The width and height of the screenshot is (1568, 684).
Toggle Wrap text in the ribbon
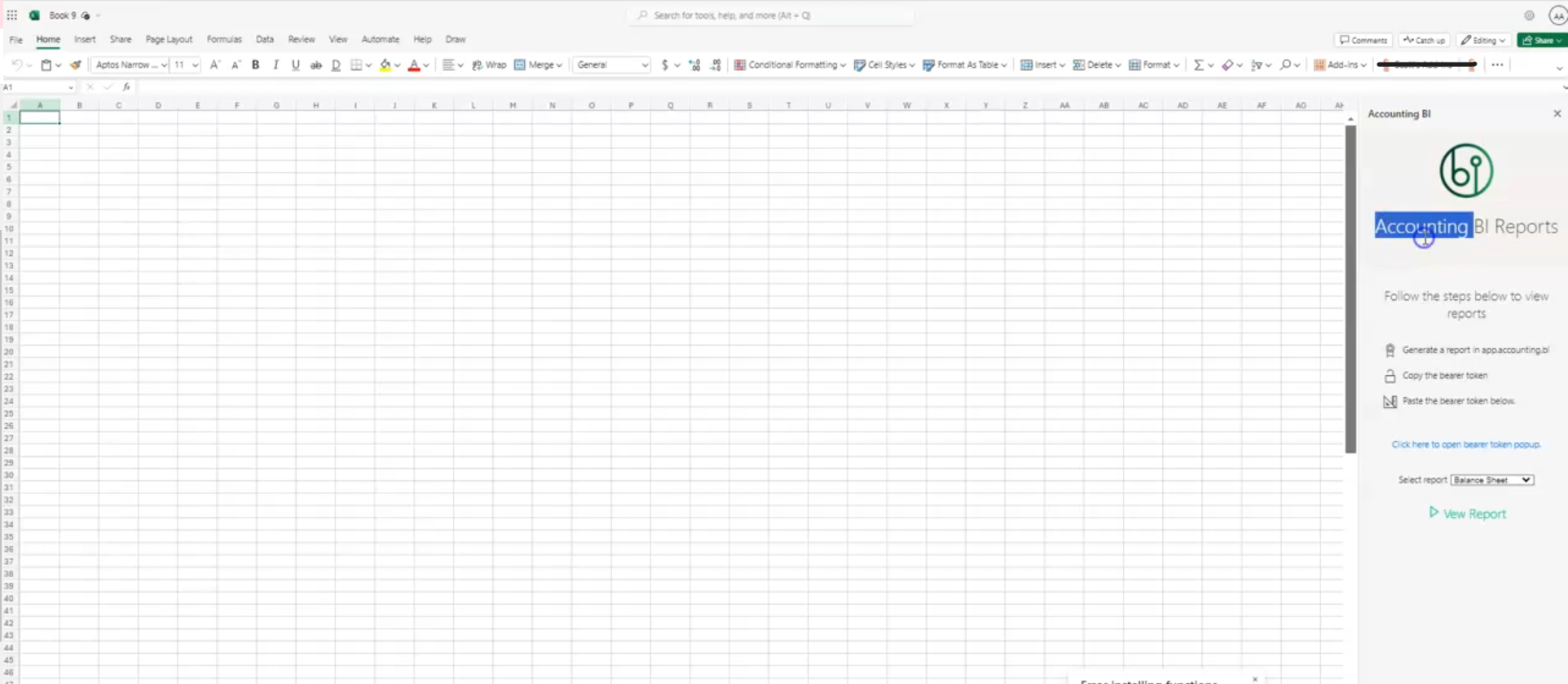(489, 65)
